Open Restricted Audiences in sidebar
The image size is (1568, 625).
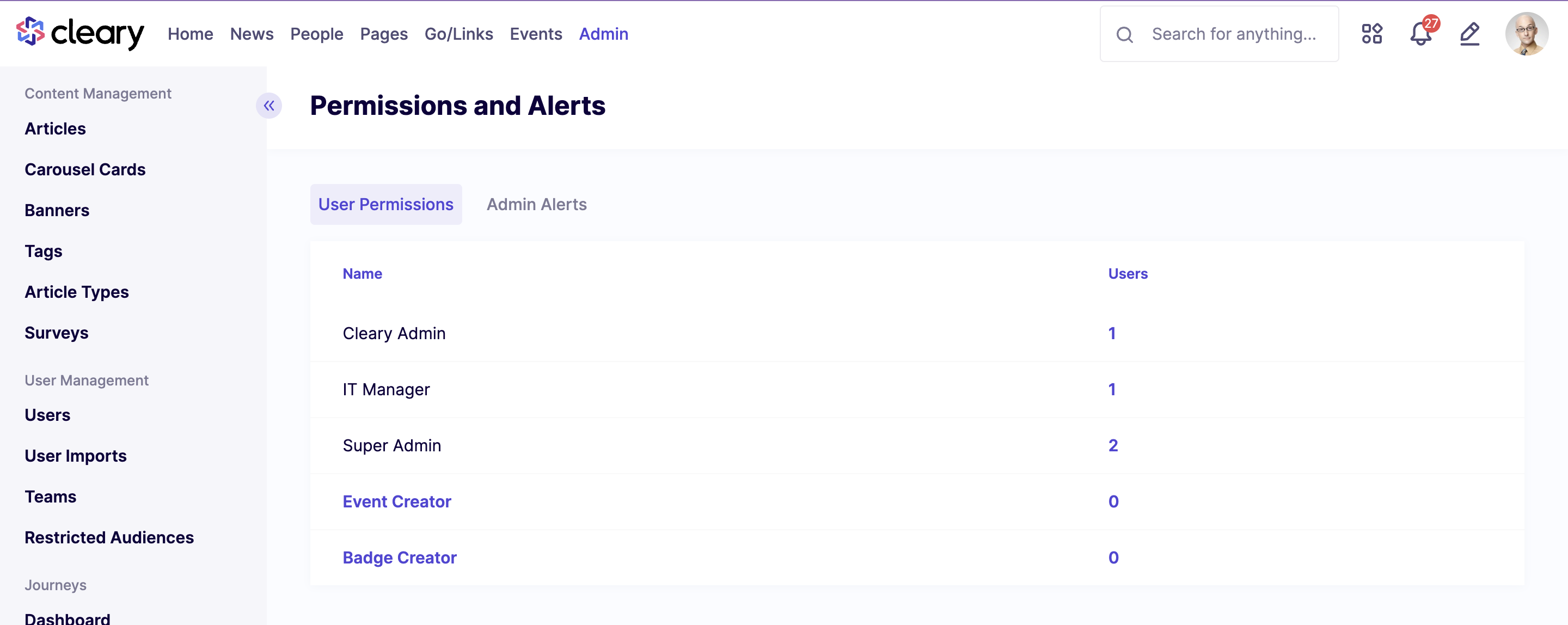pyautogui.click(x=109, y=537)
